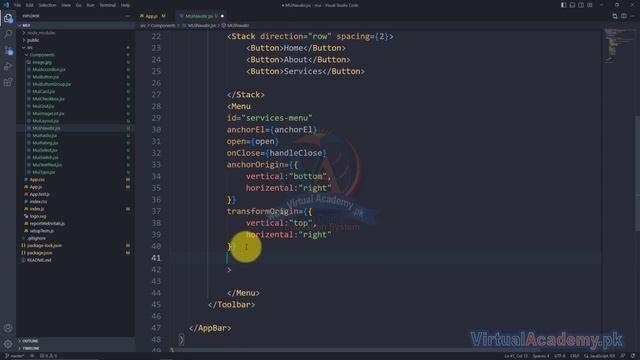640x360 pixels.
Task: Click Components in the breadcrumb path
Action: (163, 25)
